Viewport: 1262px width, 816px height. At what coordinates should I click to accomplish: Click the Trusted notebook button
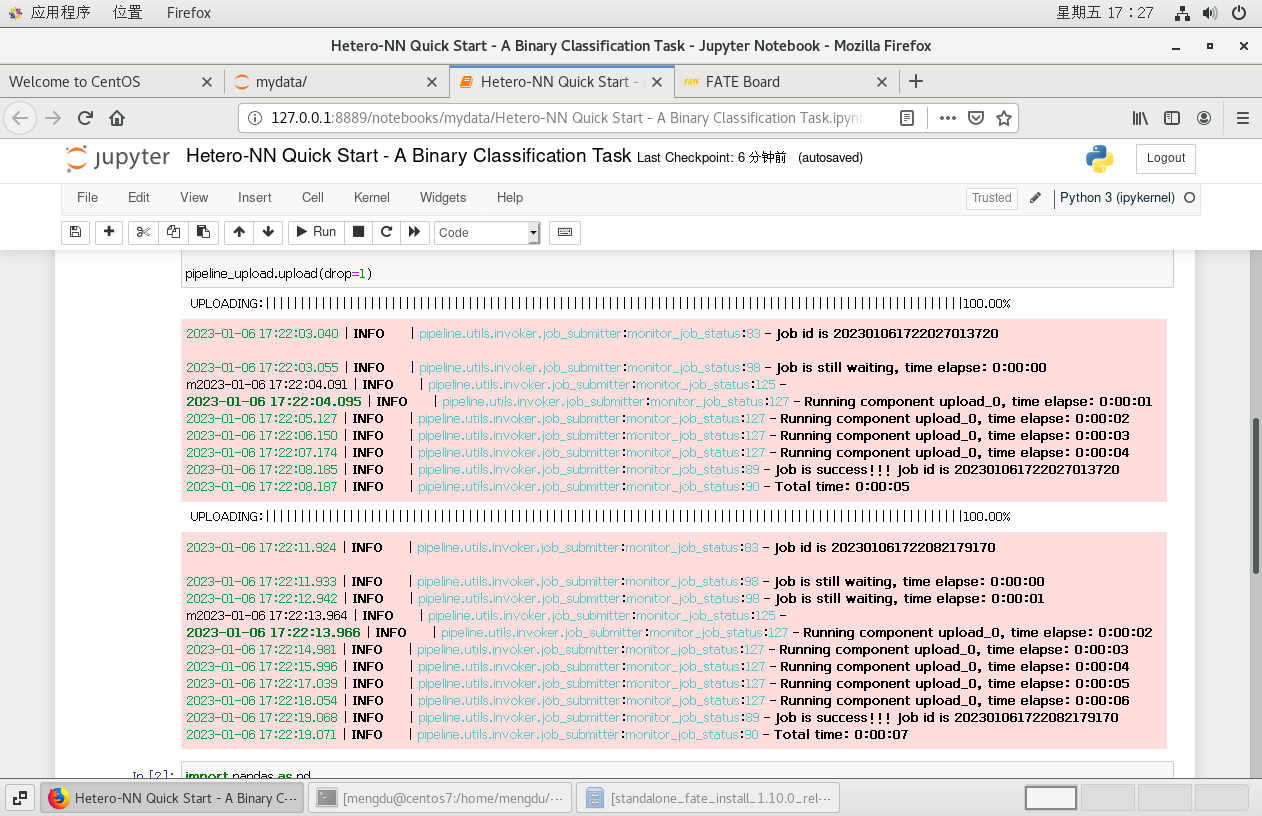click(x=992, y=198)
